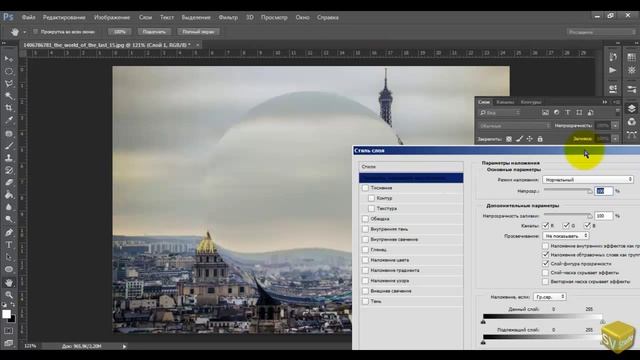Open the Actions panel play icon
640x360 pixels.
pyautogui.click(x=613, y=70)
